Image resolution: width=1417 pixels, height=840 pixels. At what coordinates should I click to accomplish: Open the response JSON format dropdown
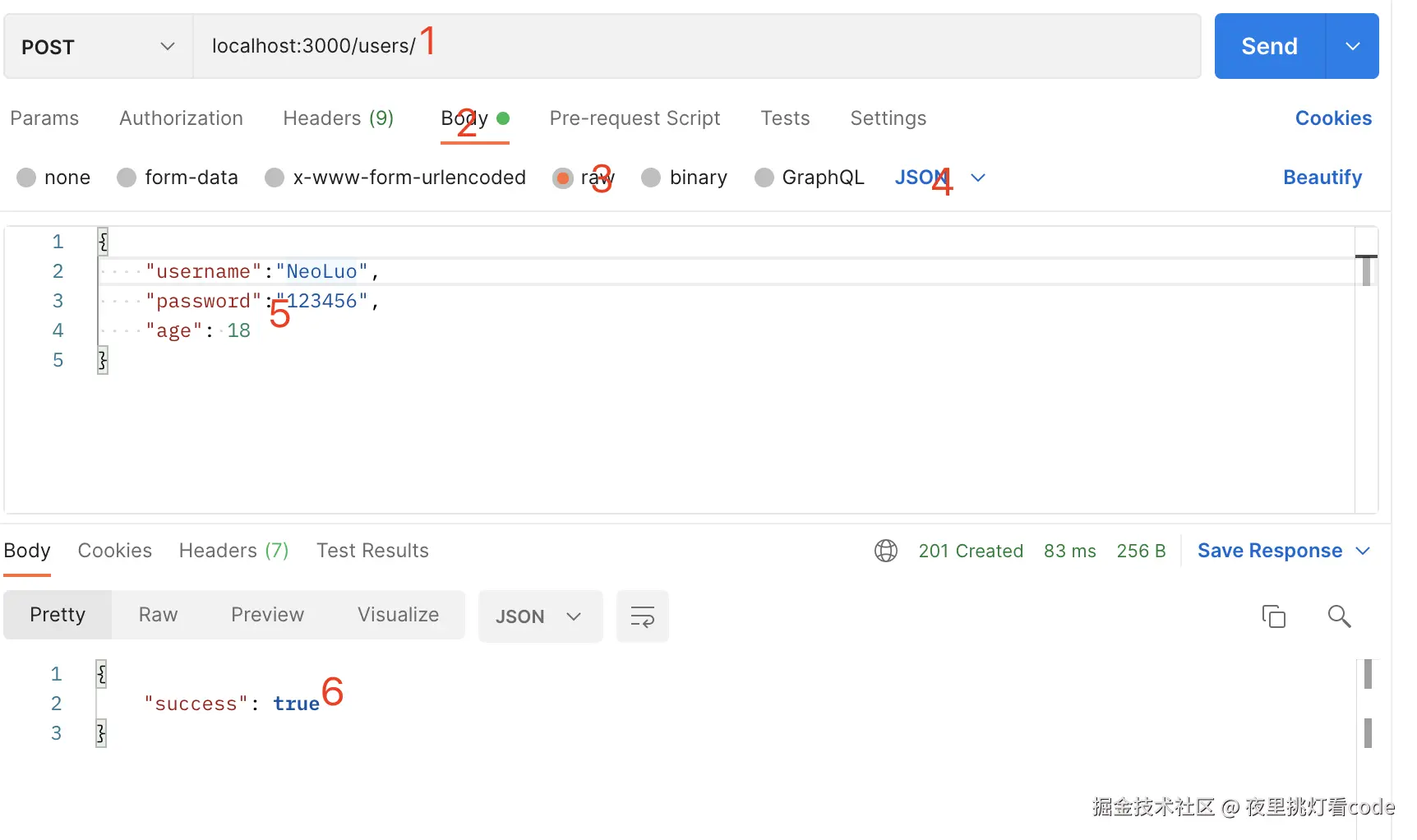539,616
